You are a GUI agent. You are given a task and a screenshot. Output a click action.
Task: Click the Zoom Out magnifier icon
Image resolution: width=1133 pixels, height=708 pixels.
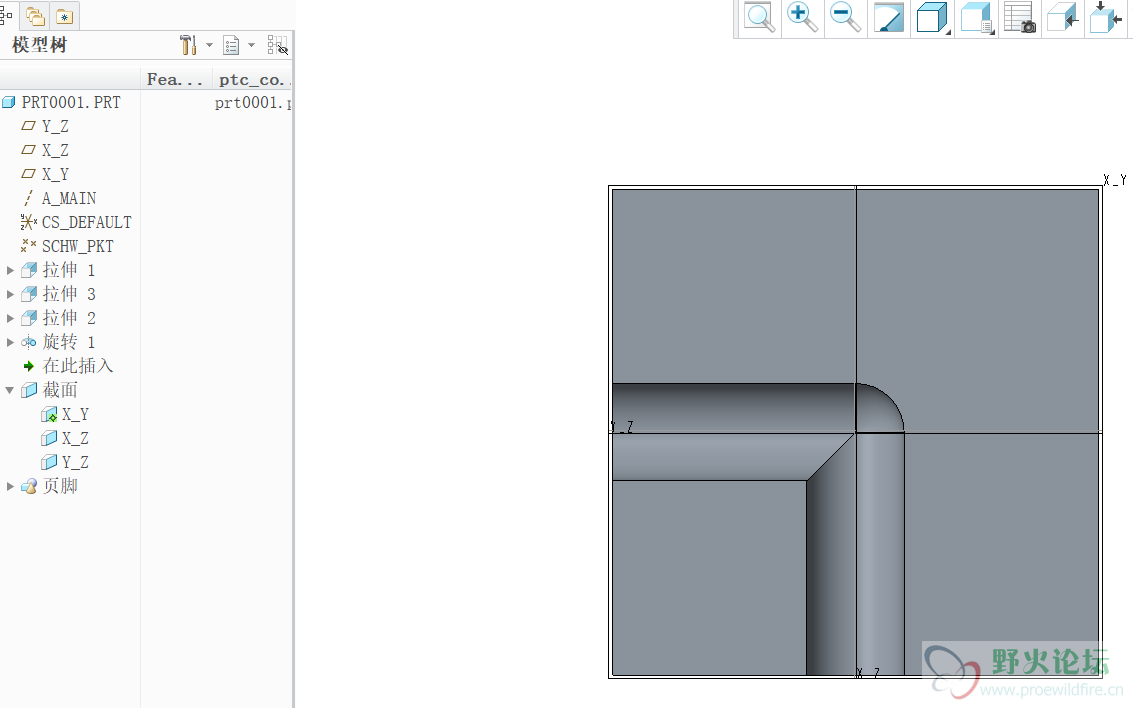coord(845,17)
